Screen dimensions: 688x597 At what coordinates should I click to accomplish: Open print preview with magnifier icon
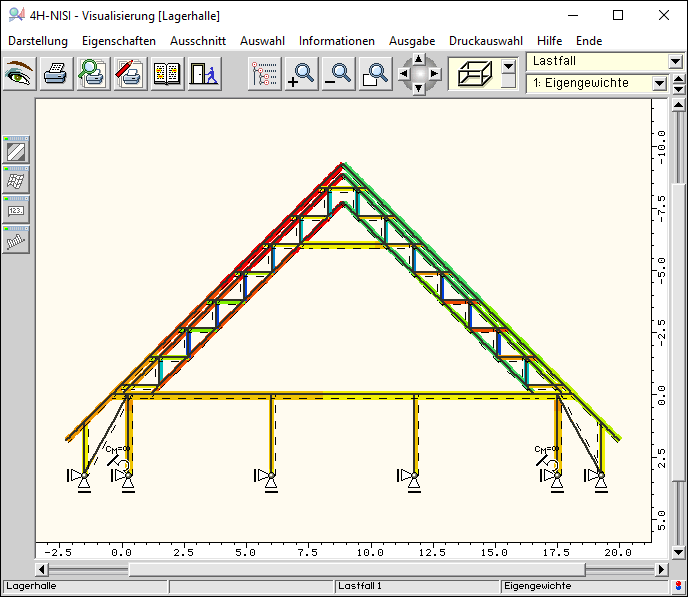point(93,74)
